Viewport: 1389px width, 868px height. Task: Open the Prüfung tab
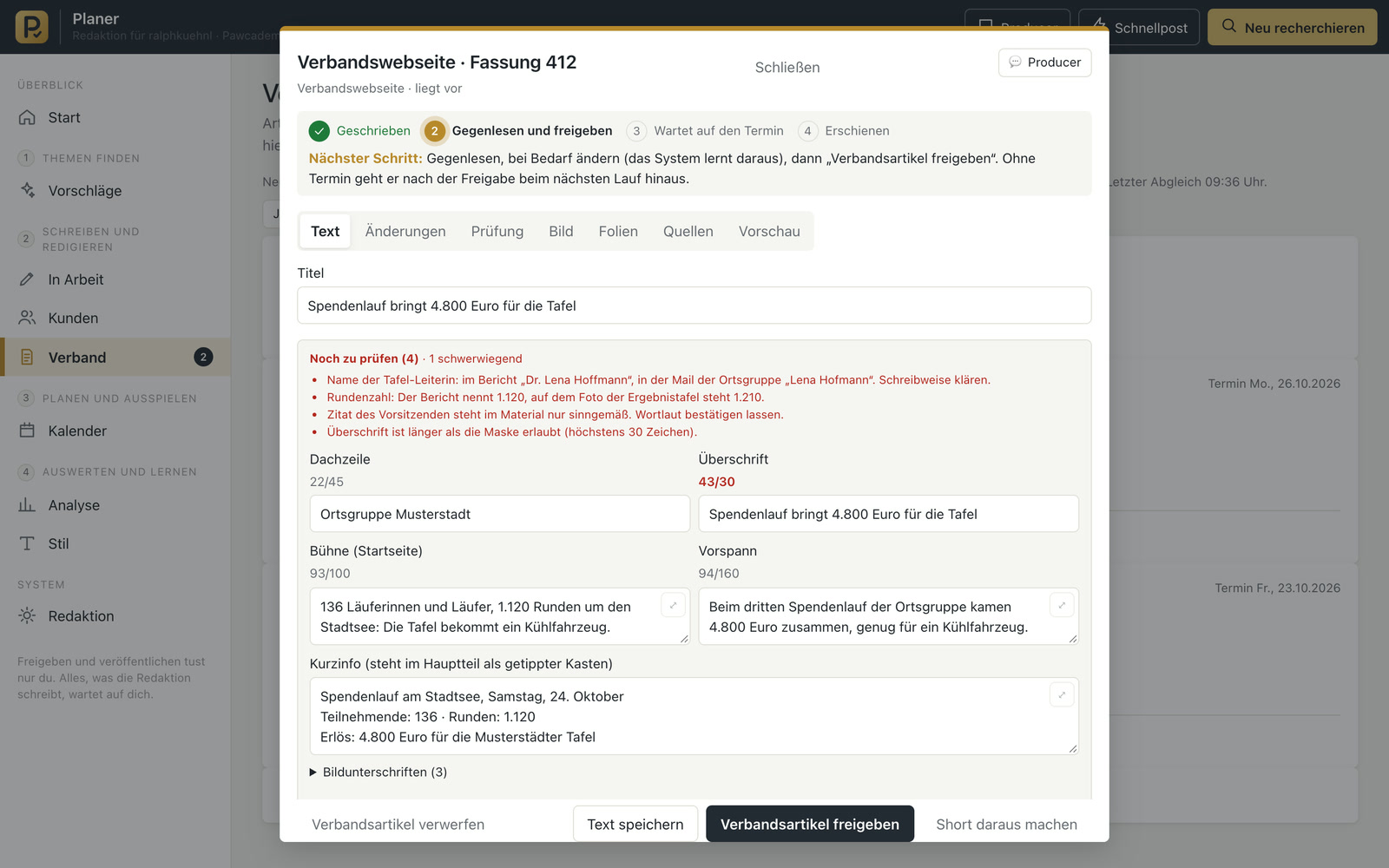point(497,231)
